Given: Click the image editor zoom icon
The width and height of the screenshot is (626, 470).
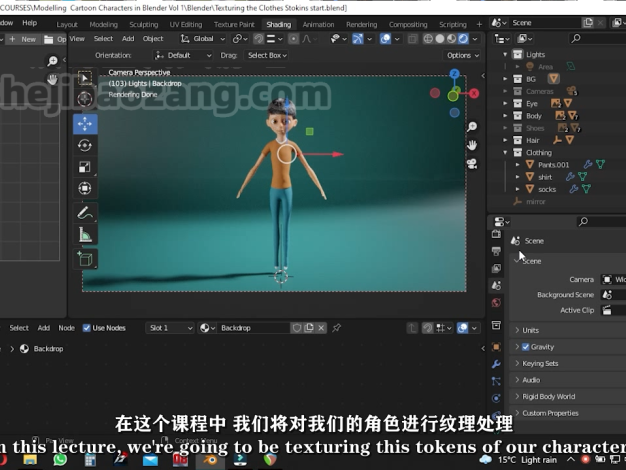Looking at the screenshot, I should (x=52, y=61).
